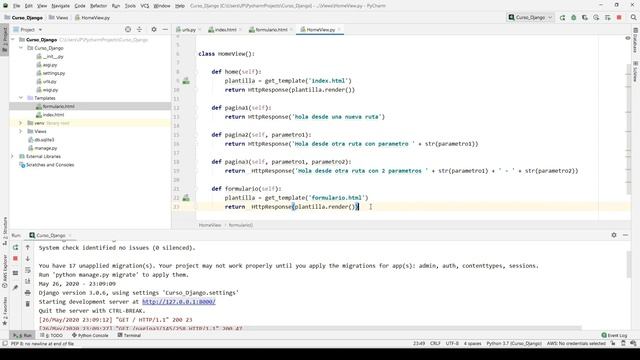Viewport: 640px width, 360px height.
Task: Pin the Run tab
Action: click(16, 287)
